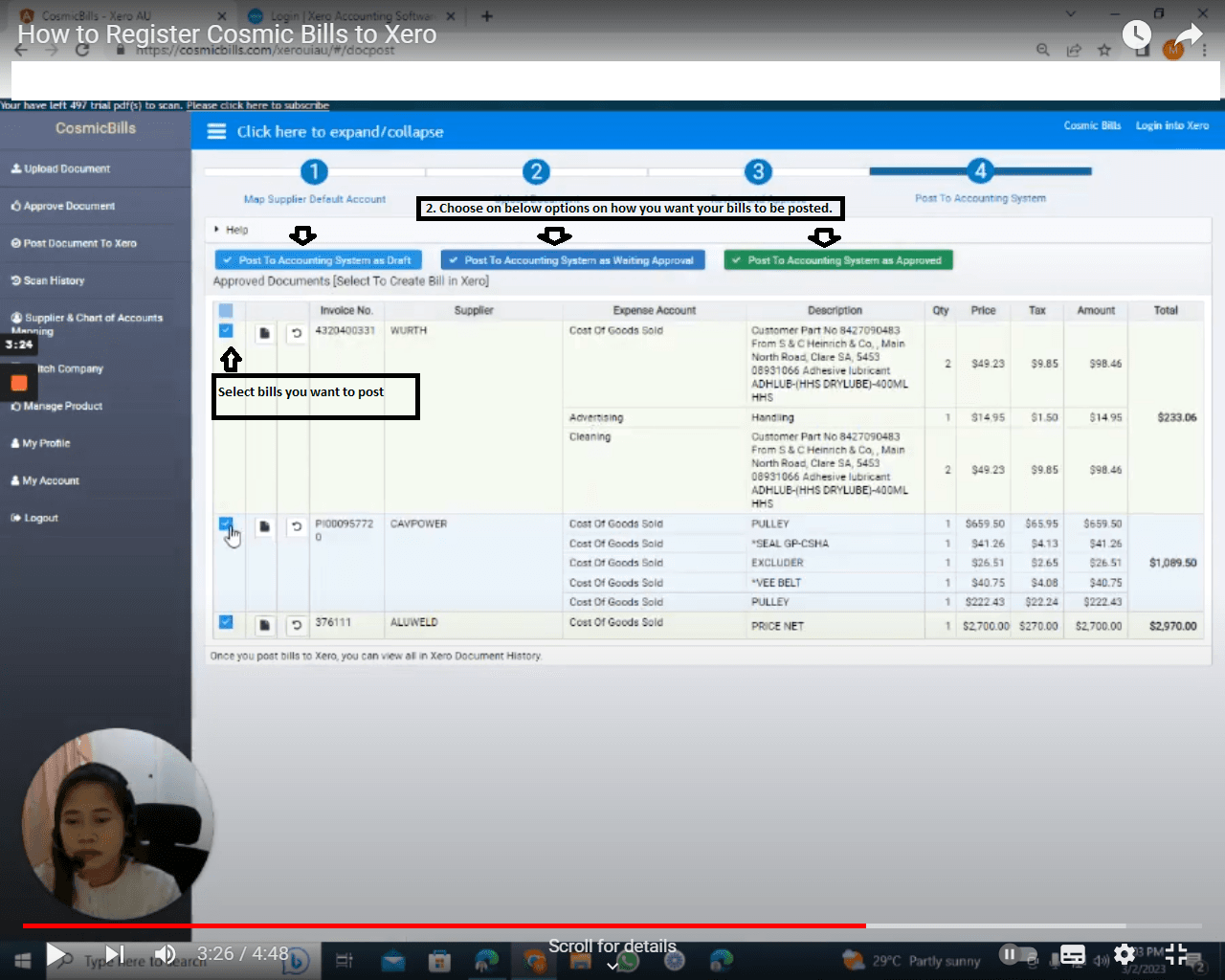Open Upload Document in the sidebar
This screenshot has height=980, width=1225.
click(60, 168)
